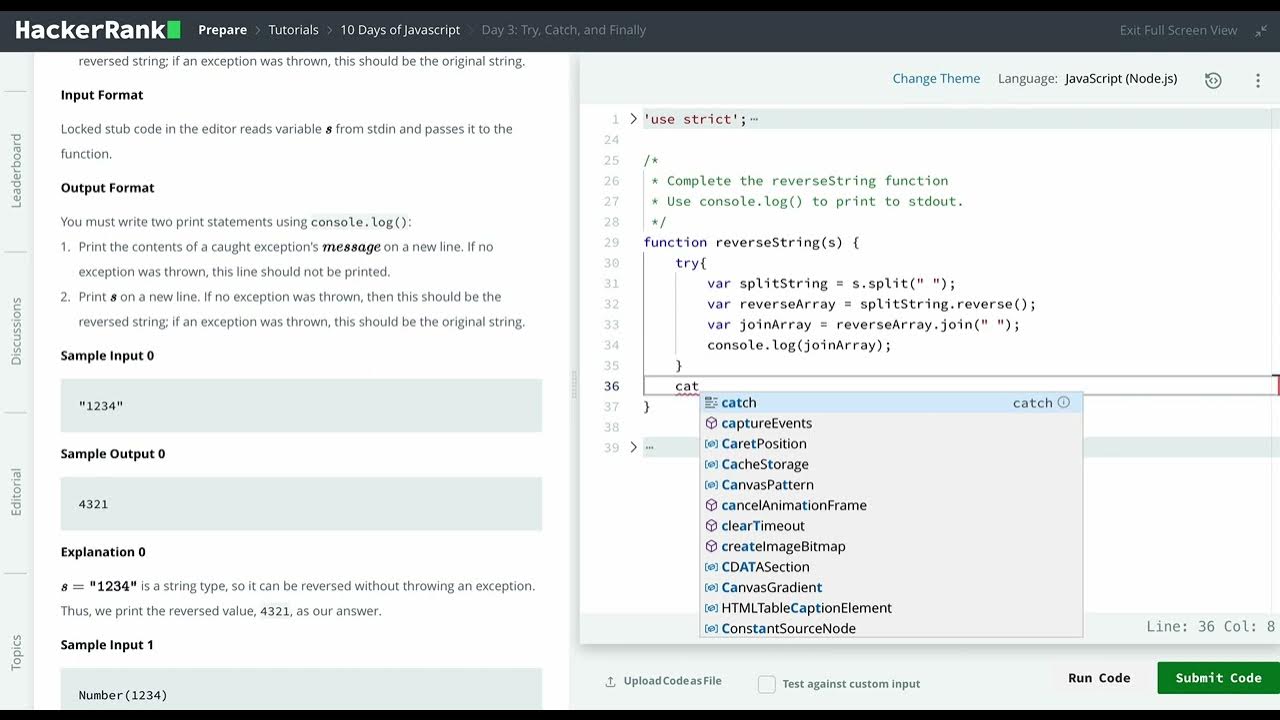This screenshot has height=720, width=1280.
Task: Go to 10 Days of Javascript breadcrumb
Action: pos(400,30)
